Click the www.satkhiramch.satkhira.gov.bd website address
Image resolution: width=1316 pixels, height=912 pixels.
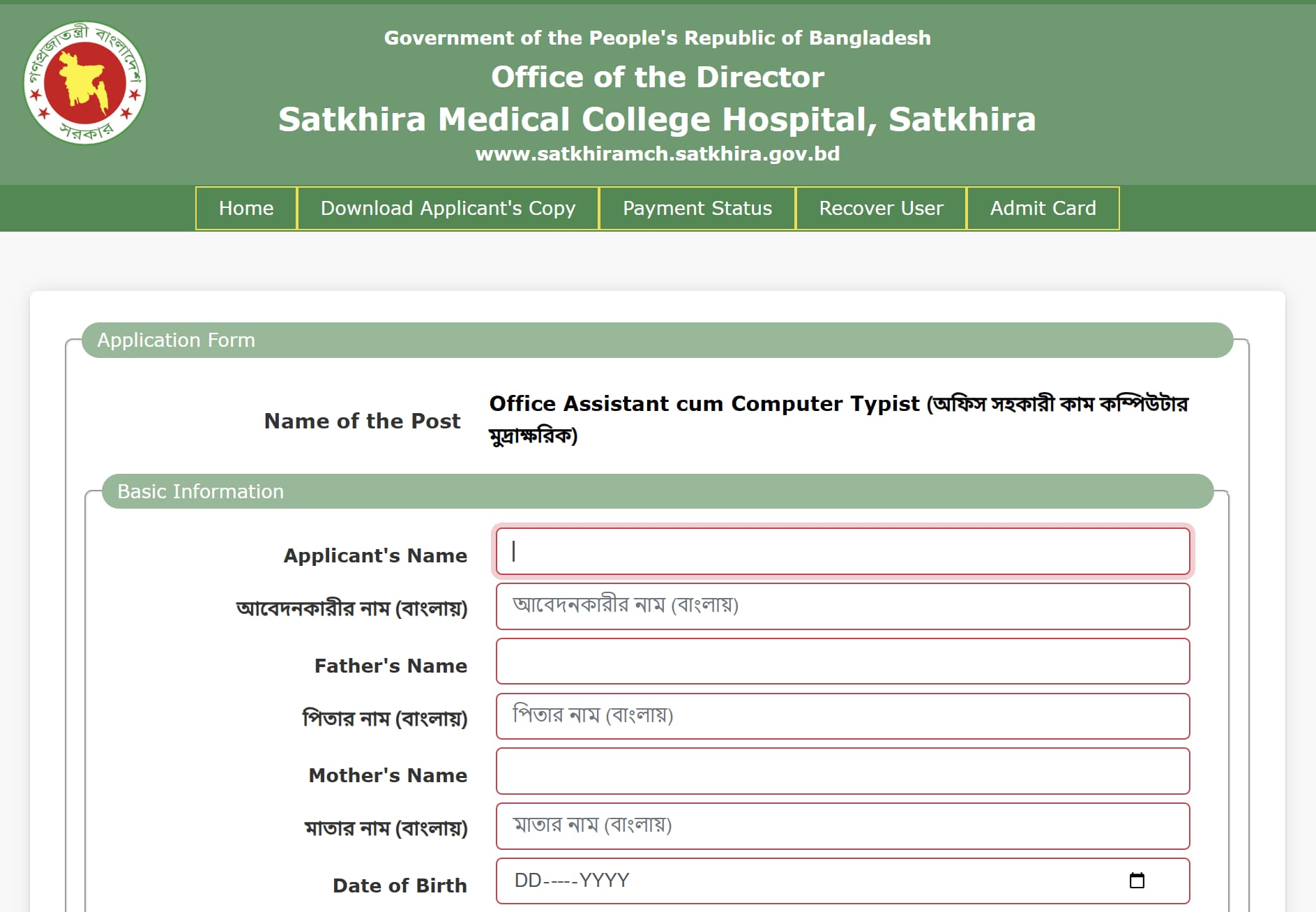[x=657, y=154]
